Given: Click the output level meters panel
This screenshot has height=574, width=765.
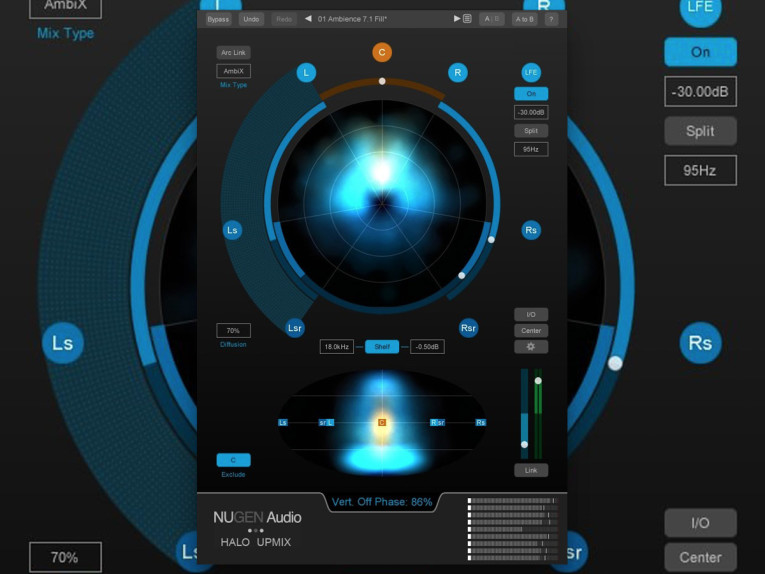Looking at the screenshot, I should click(512, 529).
